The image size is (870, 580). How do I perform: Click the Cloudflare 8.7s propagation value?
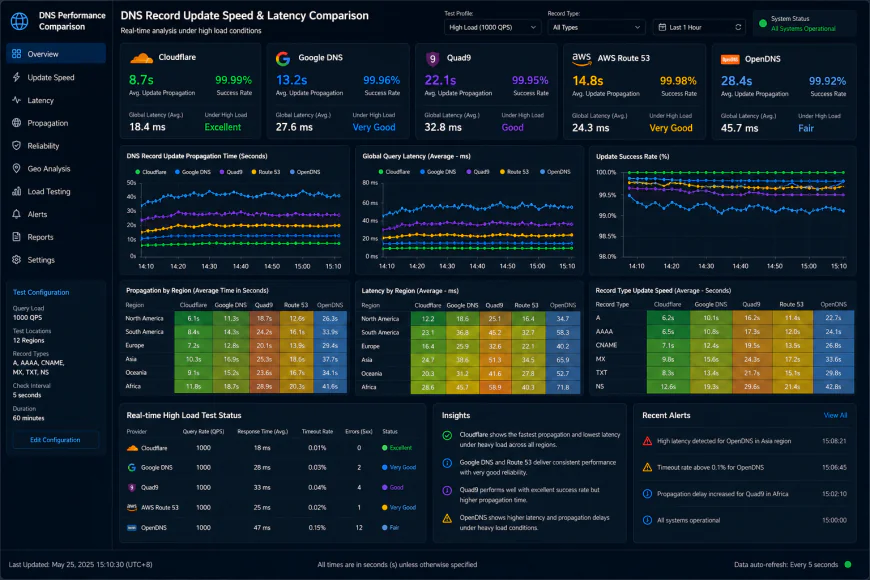(x=141, y=80)
